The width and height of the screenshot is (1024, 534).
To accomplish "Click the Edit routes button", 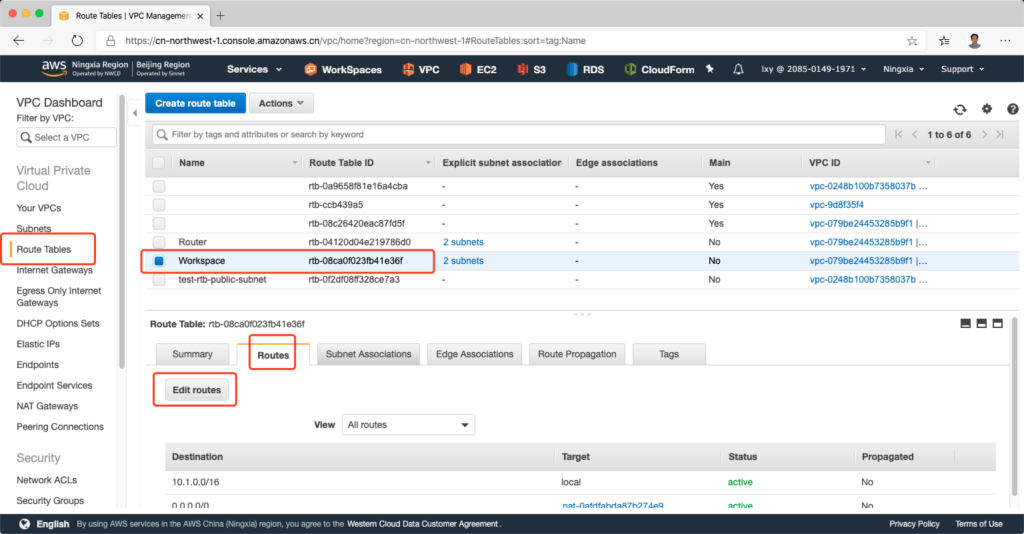I will [x=196, y=390].
